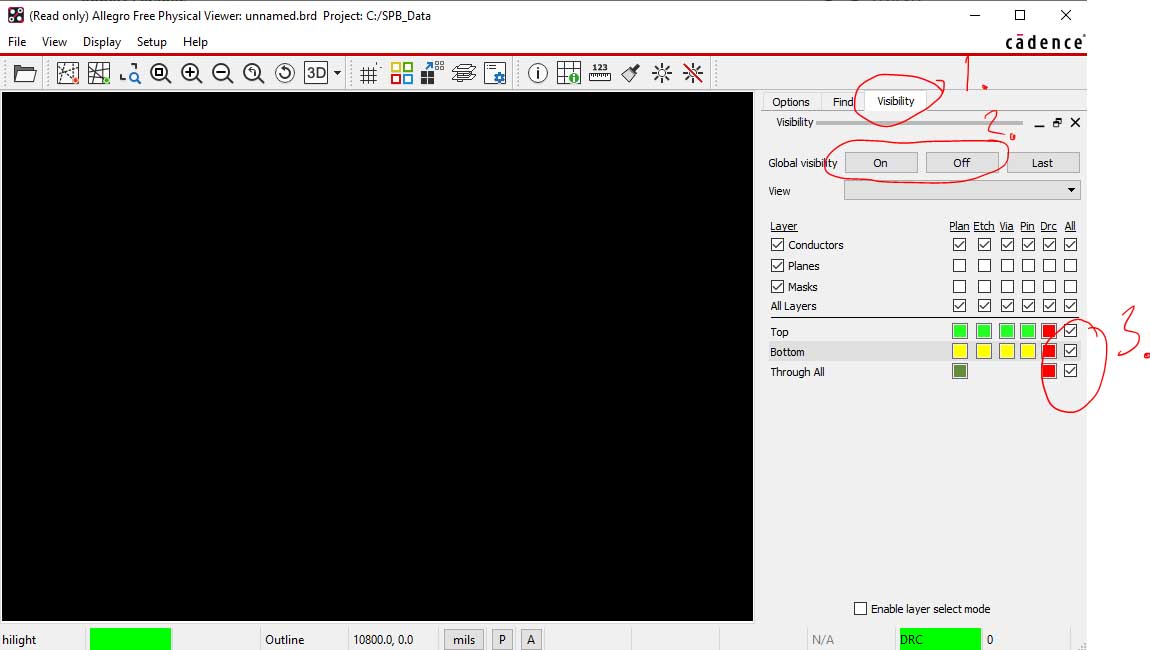Select the Measure ruler tool icon
Screen dimensions: 1150x650
tap(599, 73)
